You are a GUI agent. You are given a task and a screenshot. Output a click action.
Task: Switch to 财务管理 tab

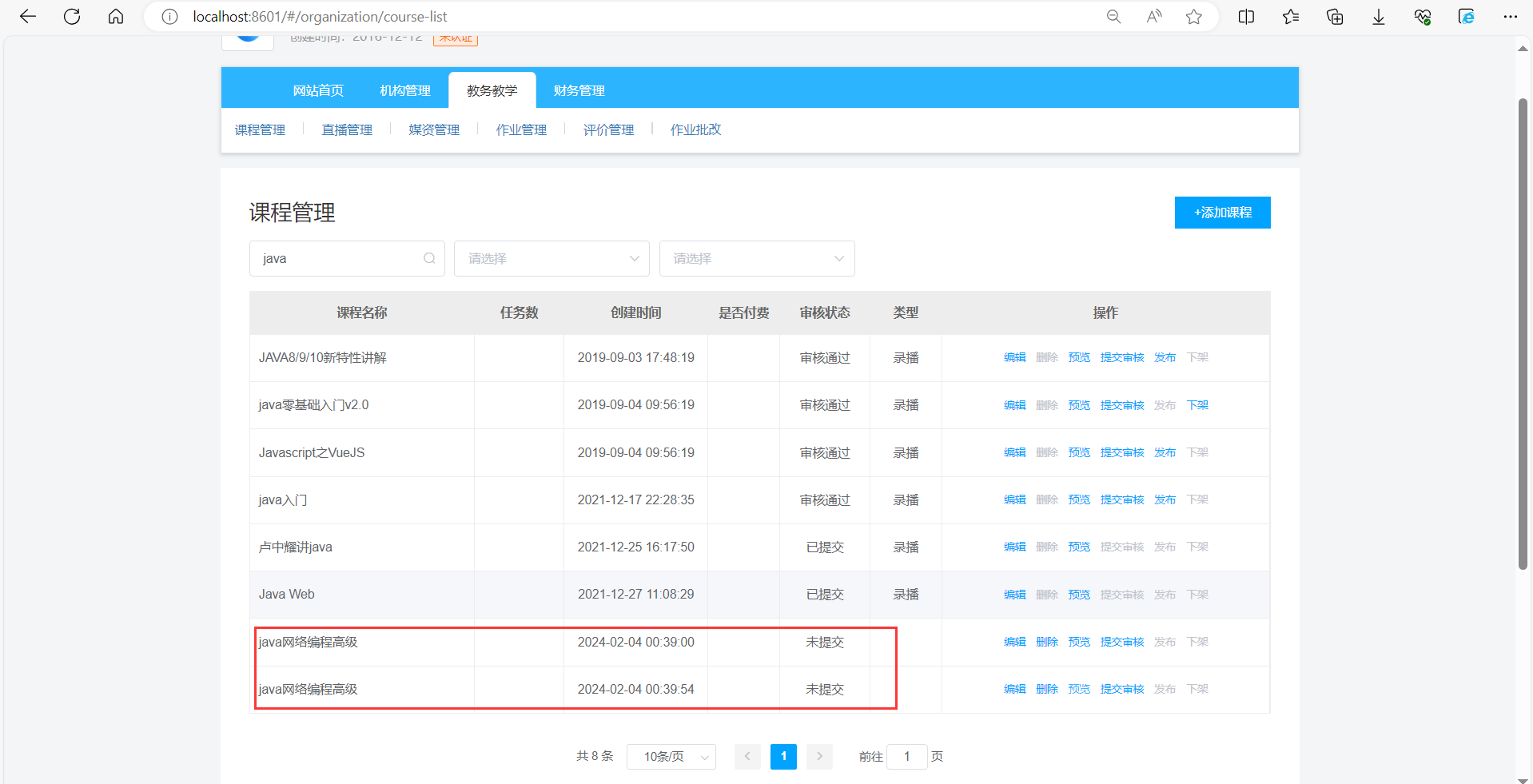[579, 90]
